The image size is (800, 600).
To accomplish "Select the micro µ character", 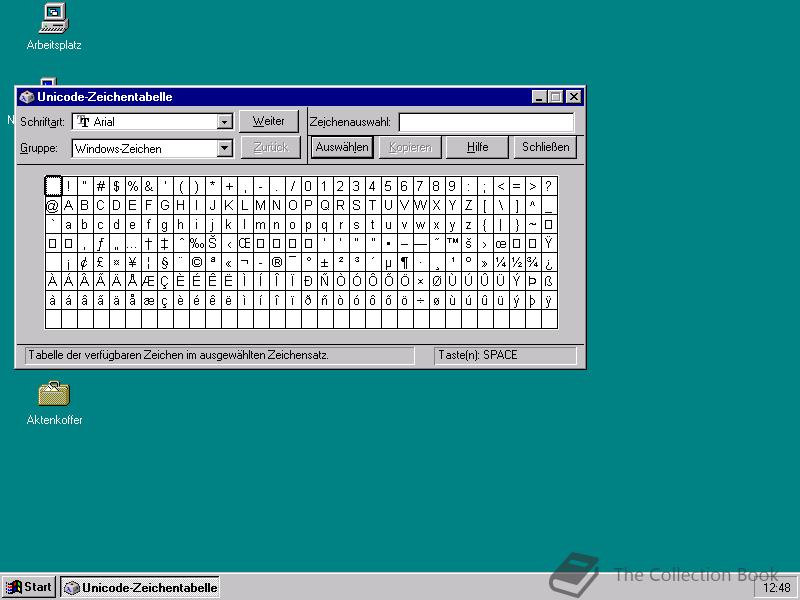I will (x=389, y=263).
